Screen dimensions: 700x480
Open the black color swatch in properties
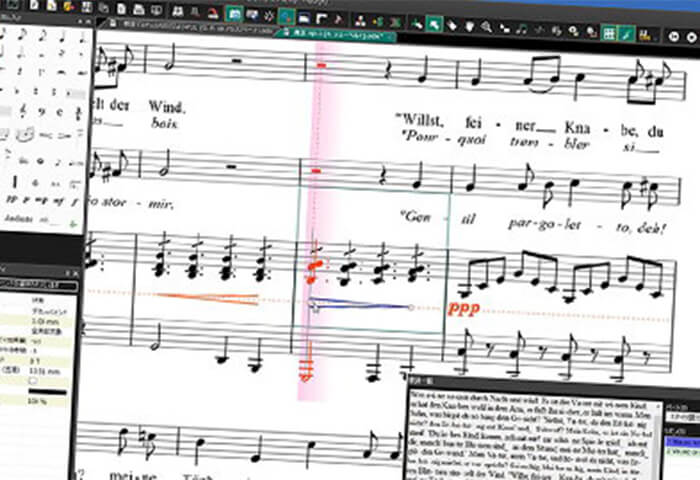click(x=47, y=392)
